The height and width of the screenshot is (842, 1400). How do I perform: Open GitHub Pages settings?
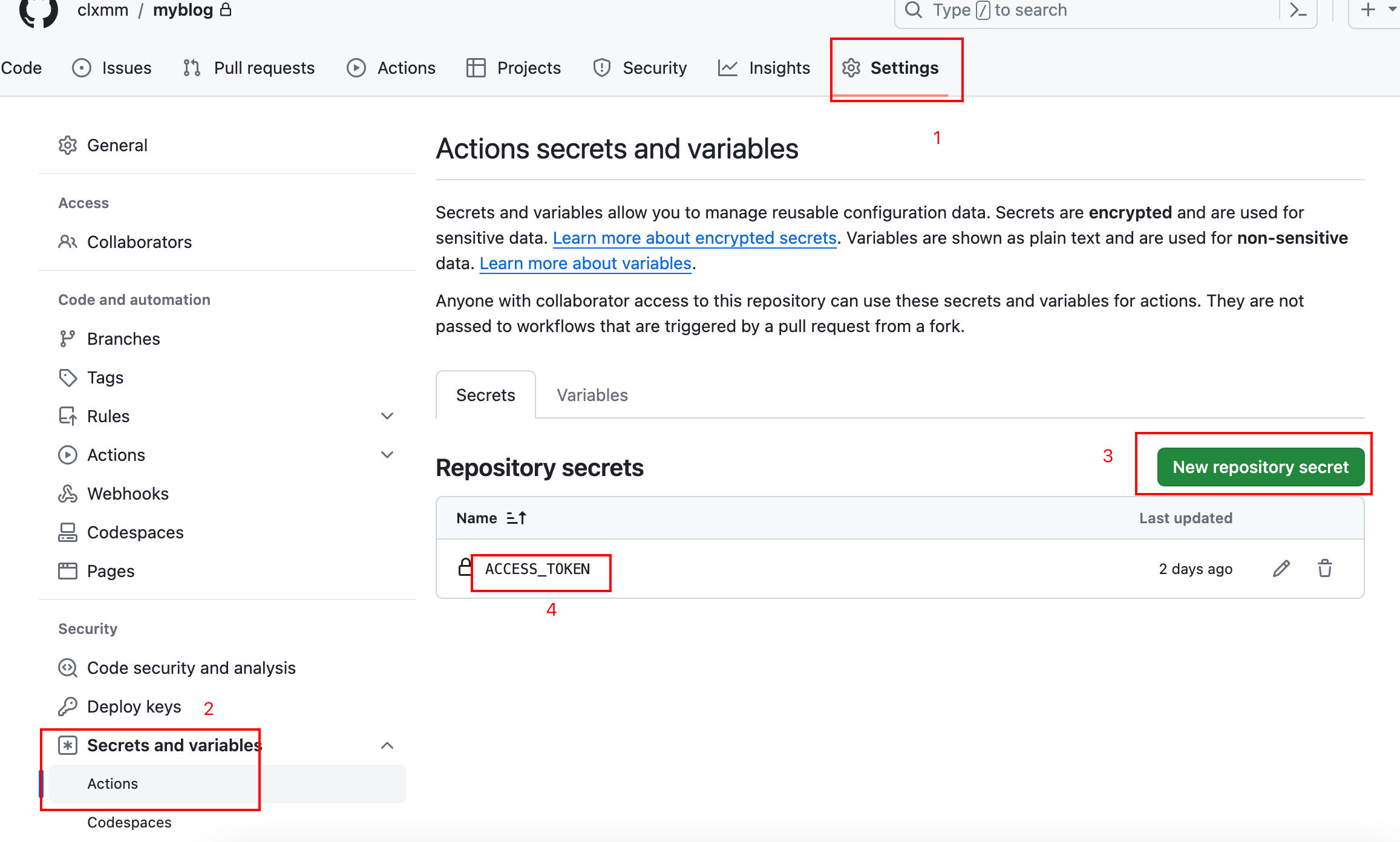point(111,571)
